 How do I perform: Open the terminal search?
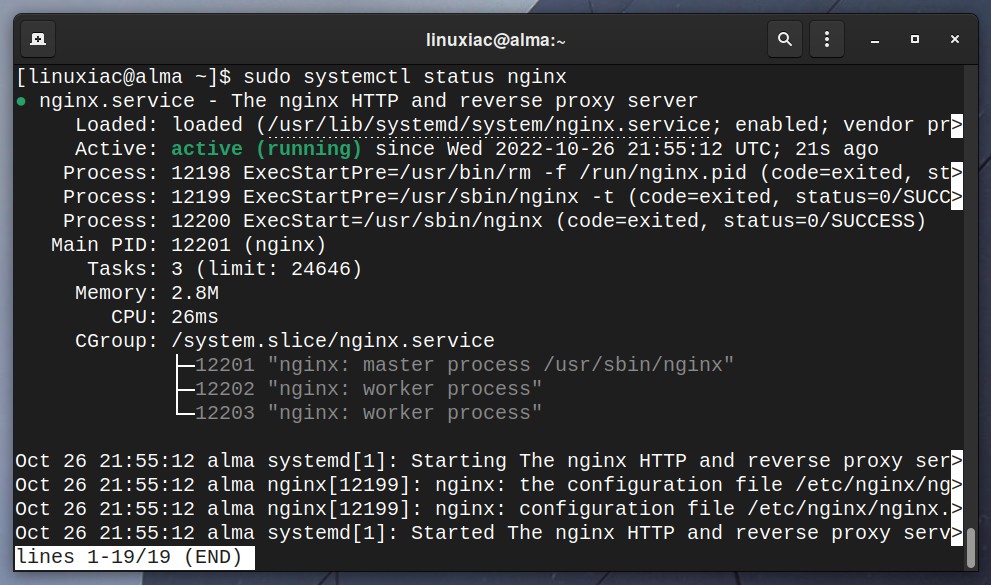pyautogui.click(x=785, y=39)
